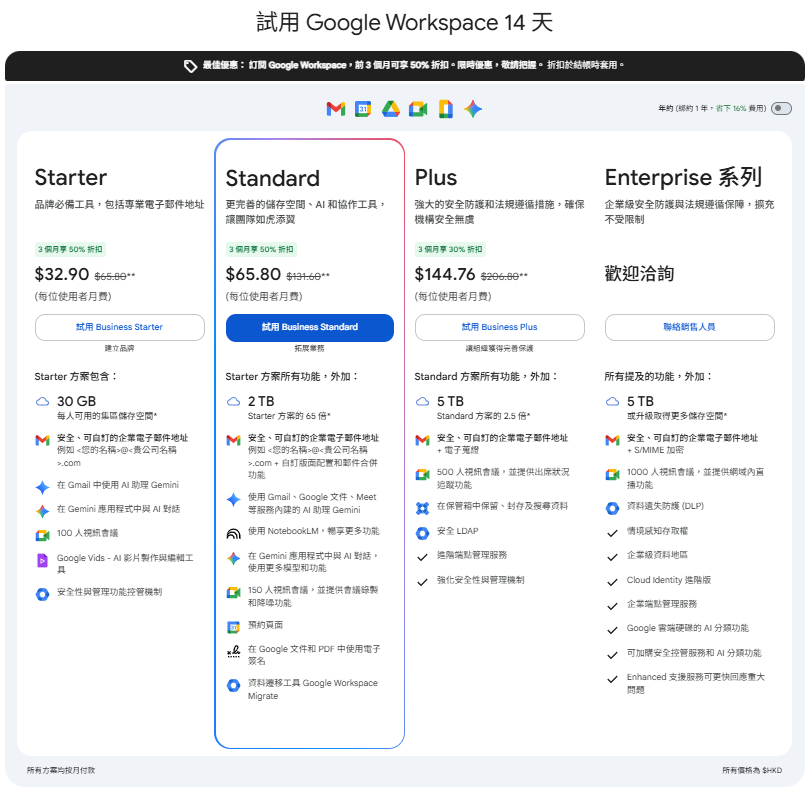Image resolution: width=811 pixels, height=788 pixels.
Task: Select the 試用 Business Plus button
Action: [500, 327]
